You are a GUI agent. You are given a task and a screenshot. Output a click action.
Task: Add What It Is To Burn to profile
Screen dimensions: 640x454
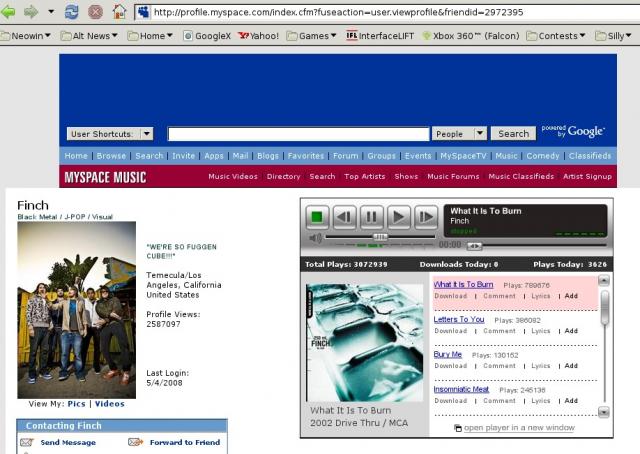[x=571, y=296]
